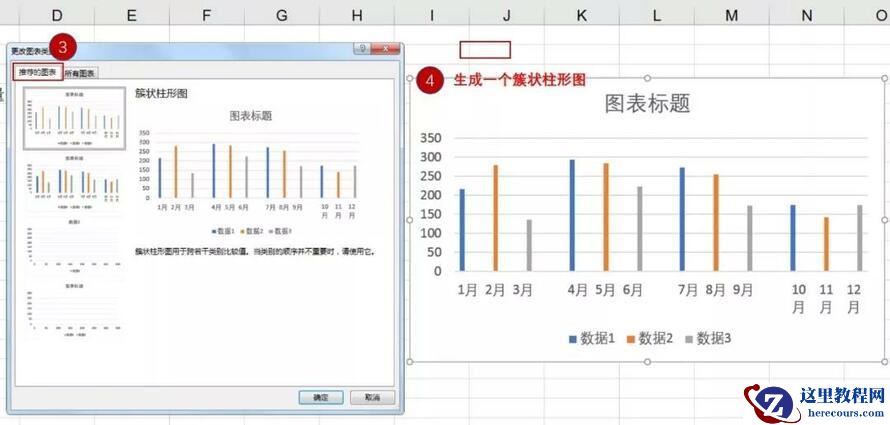Click the blue 4月 bar in worksheet chart

point(572,215)
